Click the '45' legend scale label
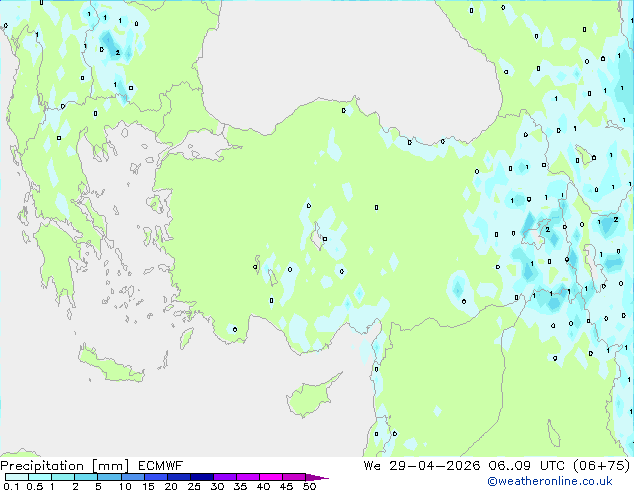Screen dimensions: 634x490 pyautogui.click(x=286, y=486)
